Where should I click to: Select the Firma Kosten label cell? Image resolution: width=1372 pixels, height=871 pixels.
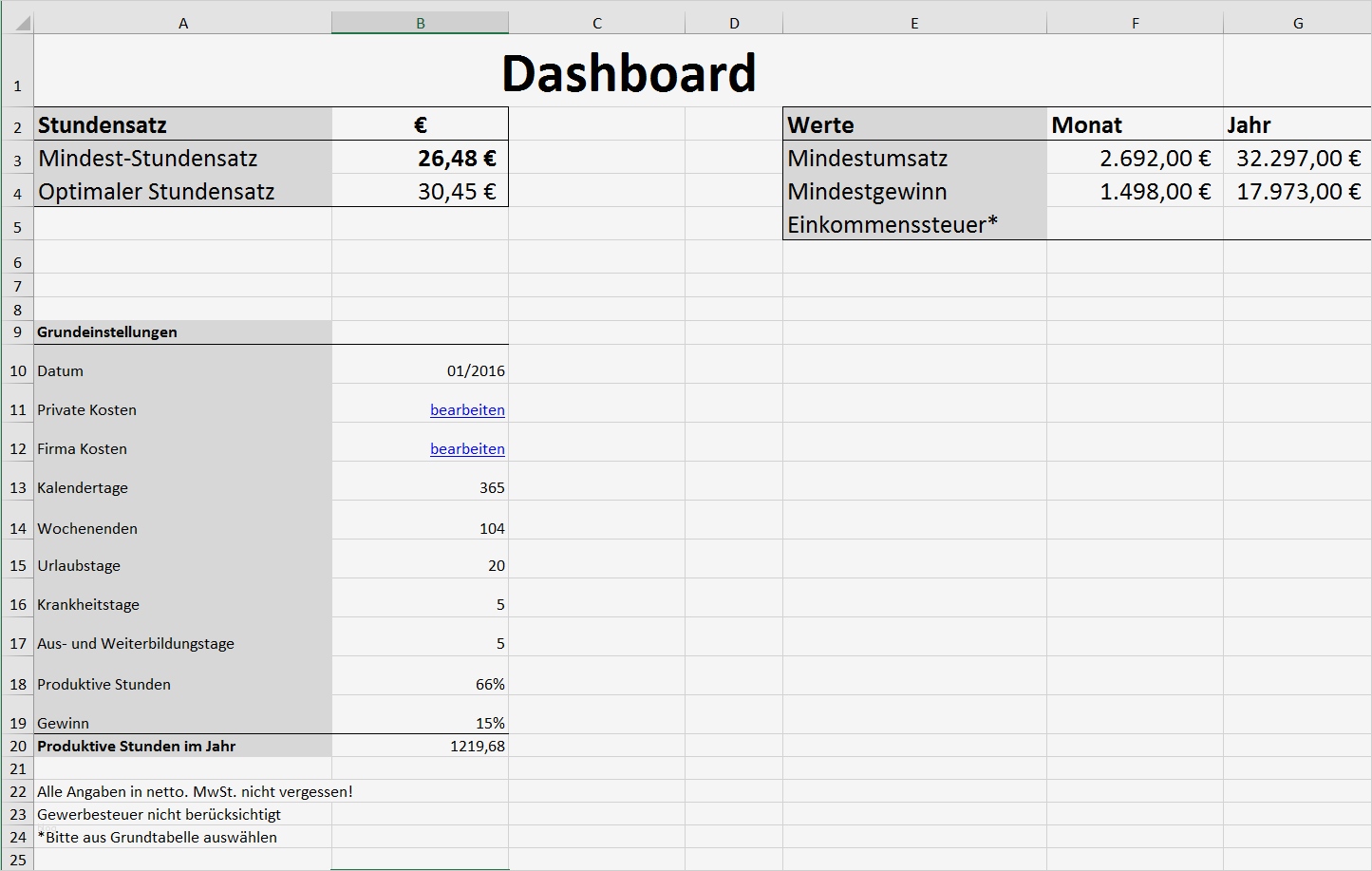(183, 442)
